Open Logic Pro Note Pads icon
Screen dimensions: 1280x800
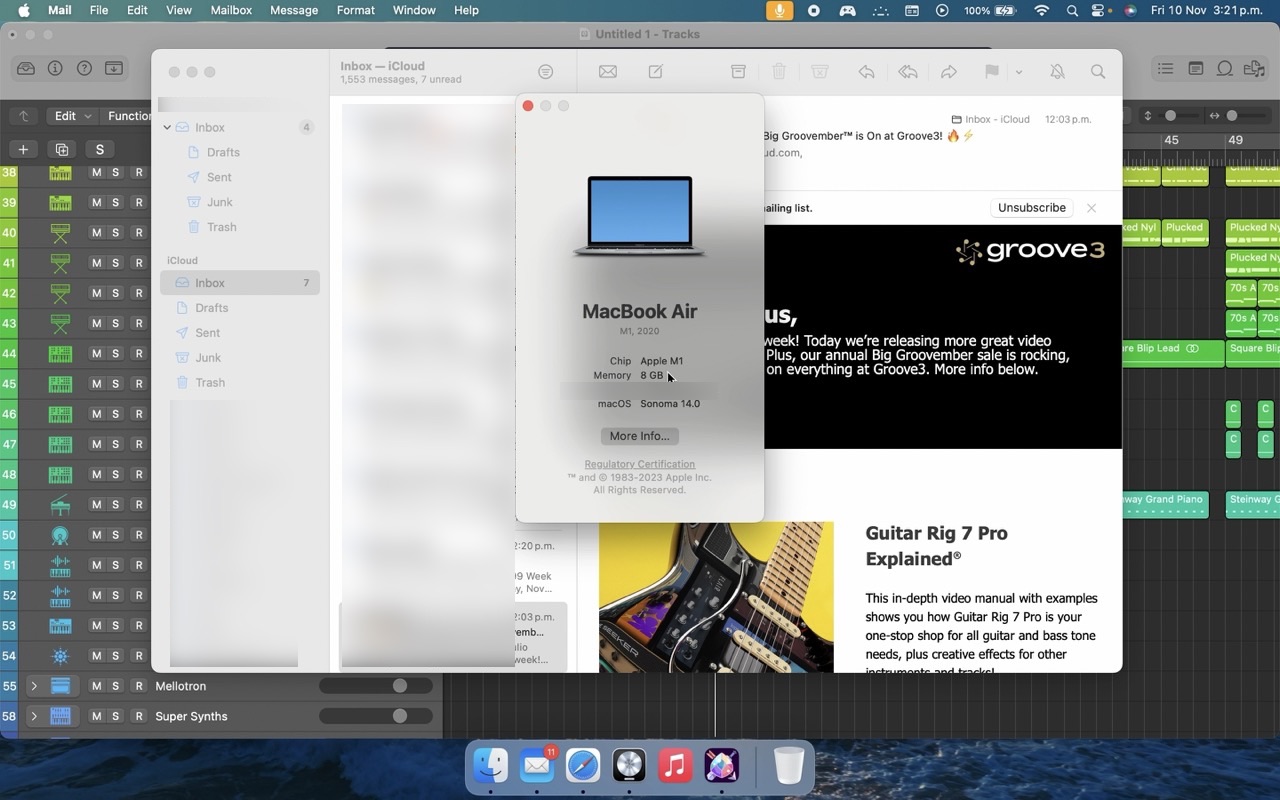[x=1196, y=68]
